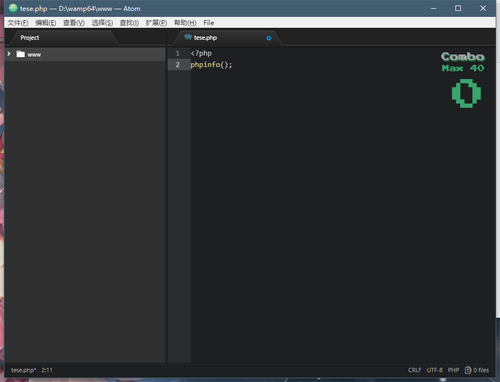Viewport: 500px width, 382px height.
Task: Click the tese.php* status bar filename
Action: [x=23, y=370]
